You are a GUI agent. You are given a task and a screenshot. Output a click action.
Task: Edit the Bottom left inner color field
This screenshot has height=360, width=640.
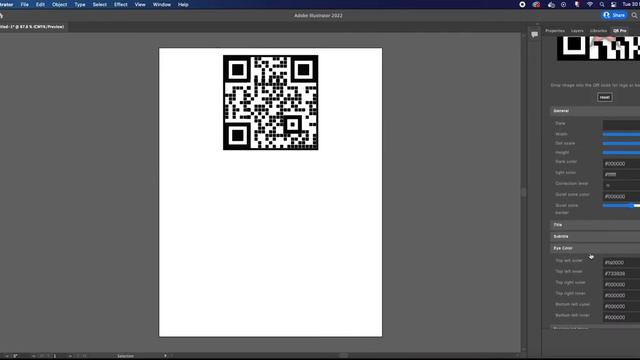621,317
